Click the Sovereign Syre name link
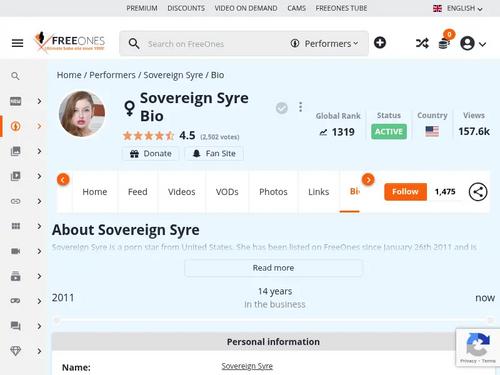The image size is (500, 375). pos(247,366)
